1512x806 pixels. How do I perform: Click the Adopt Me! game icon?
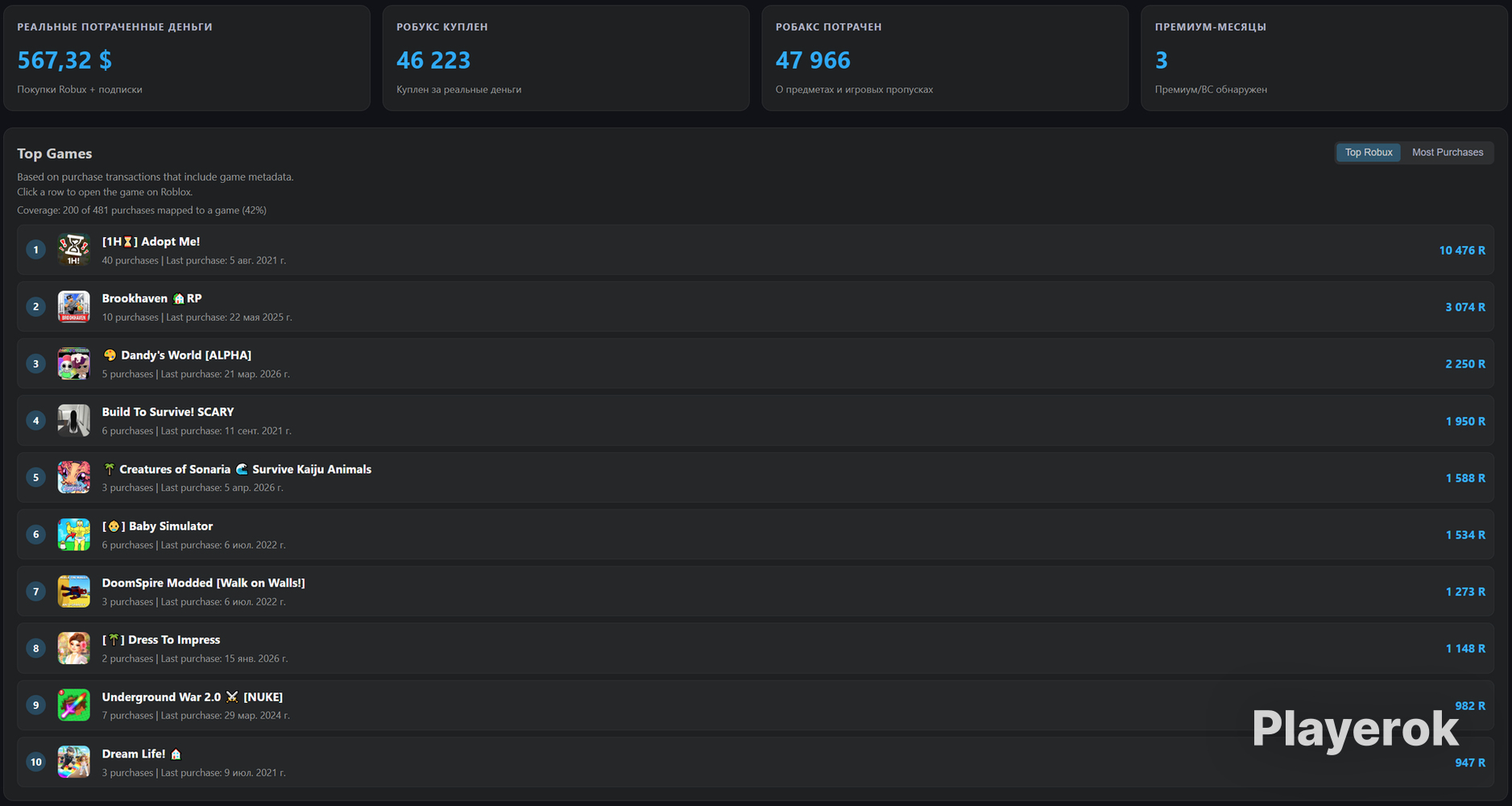[73, 250]
